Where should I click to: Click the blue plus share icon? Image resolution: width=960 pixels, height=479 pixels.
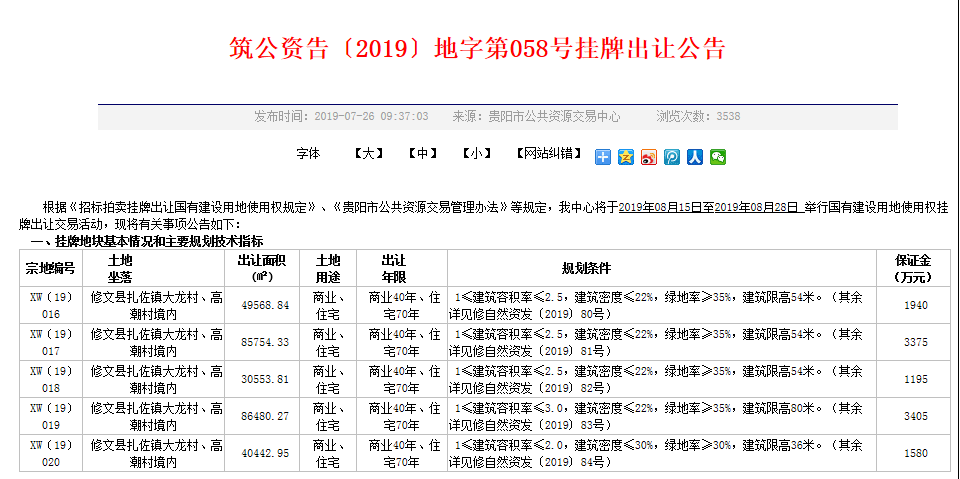[x=603, y=157]
